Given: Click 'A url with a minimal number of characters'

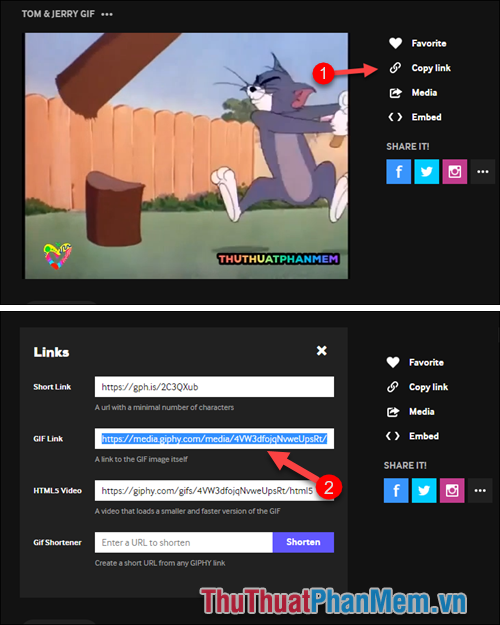Looking at the screenshot, I should coord(164,407).
